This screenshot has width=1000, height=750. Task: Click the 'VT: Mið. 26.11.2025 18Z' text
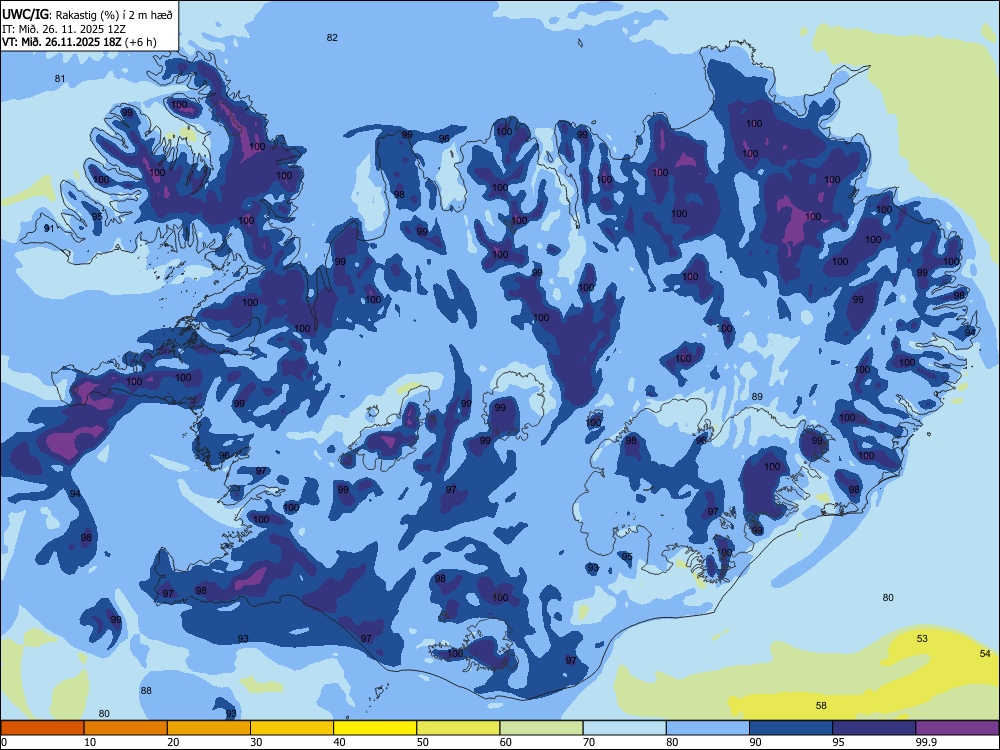61,42
